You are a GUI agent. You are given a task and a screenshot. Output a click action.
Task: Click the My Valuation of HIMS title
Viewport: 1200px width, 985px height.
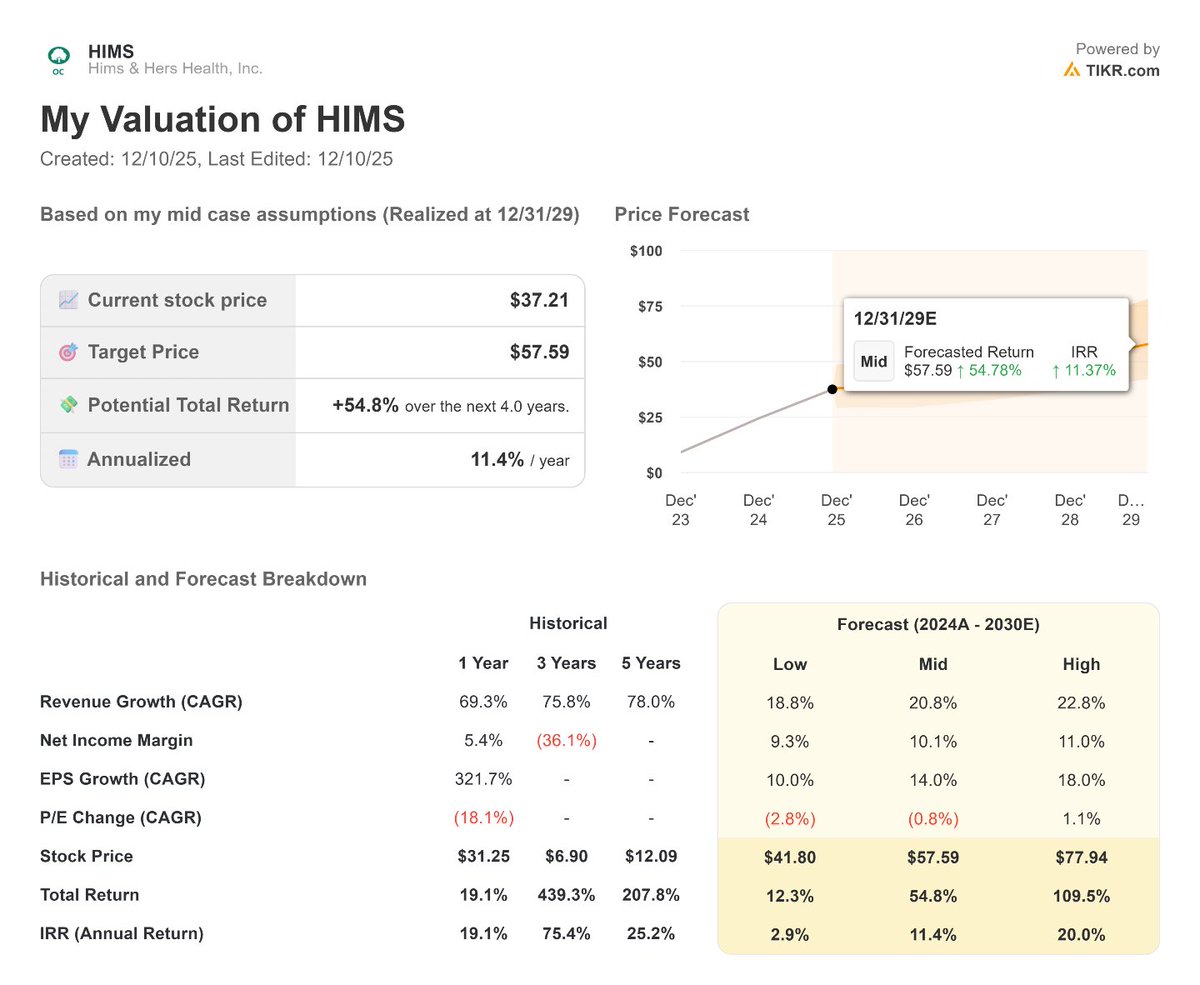pyautogui.click(x=222, y=120)
